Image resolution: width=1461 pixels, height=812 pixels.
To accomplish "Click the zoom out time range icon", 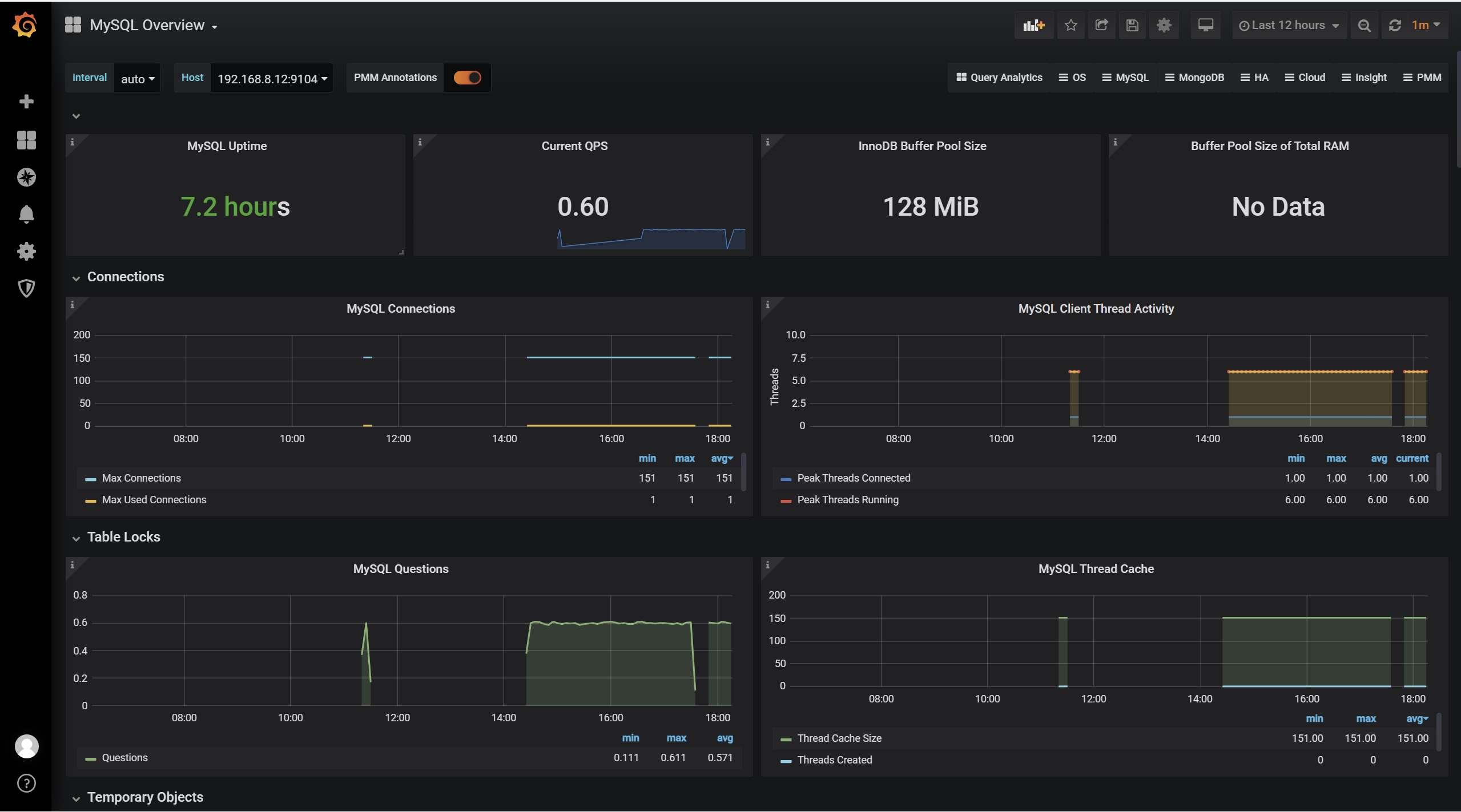I will pyautogui.click(x=1365, y=25).
